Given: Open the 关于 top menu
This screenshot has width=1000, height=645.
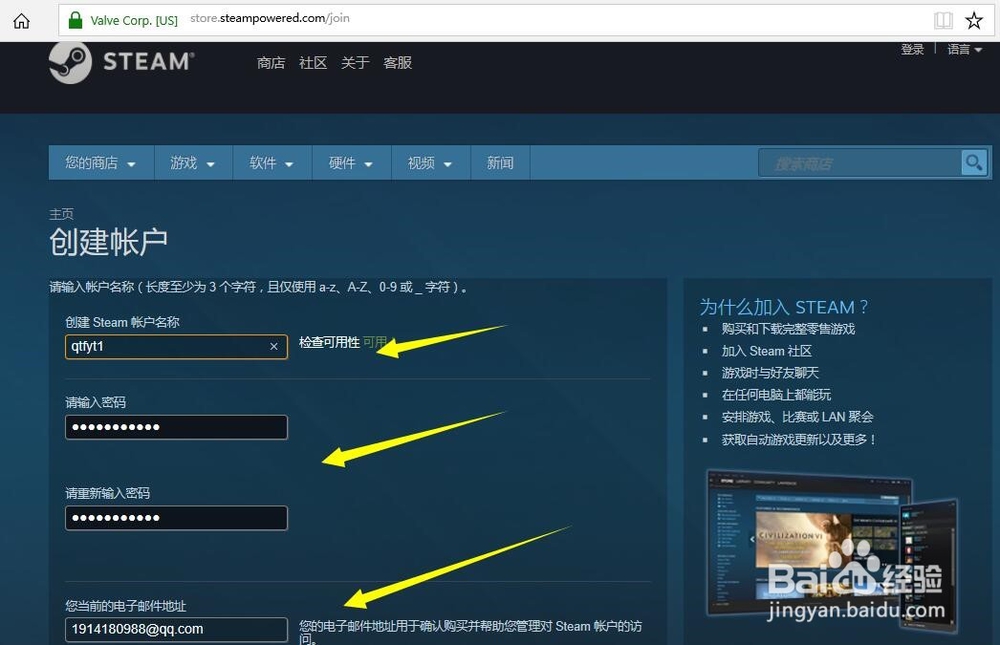Looking at the screenshot, I should click(x=355, y=63).
